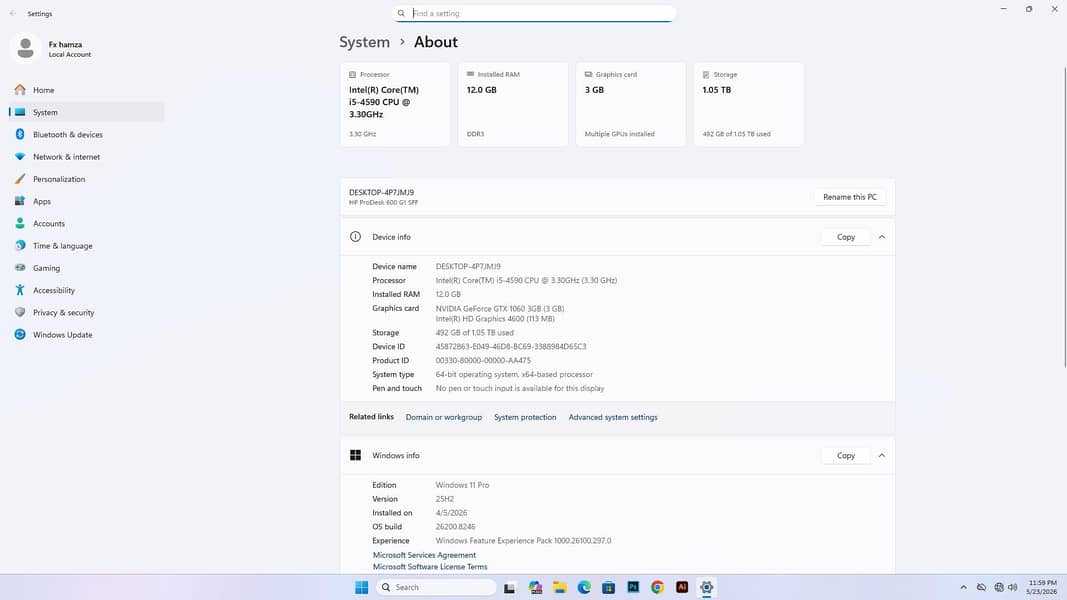Screen dimensions: 1067x600
Task: Open Microsoft Services Agreement link
Action: pos(424,555)
